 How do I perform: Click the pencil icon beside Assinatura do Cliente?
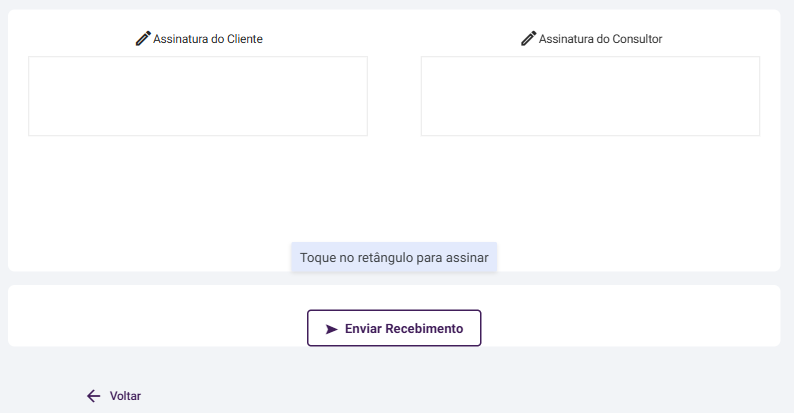(x=143, y=39)
